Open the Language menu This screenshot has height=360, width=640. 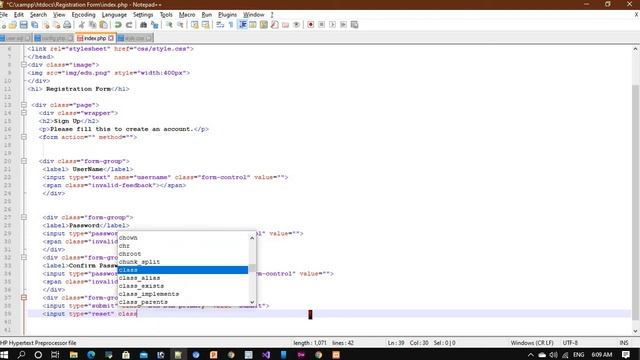tap(114, 15)
